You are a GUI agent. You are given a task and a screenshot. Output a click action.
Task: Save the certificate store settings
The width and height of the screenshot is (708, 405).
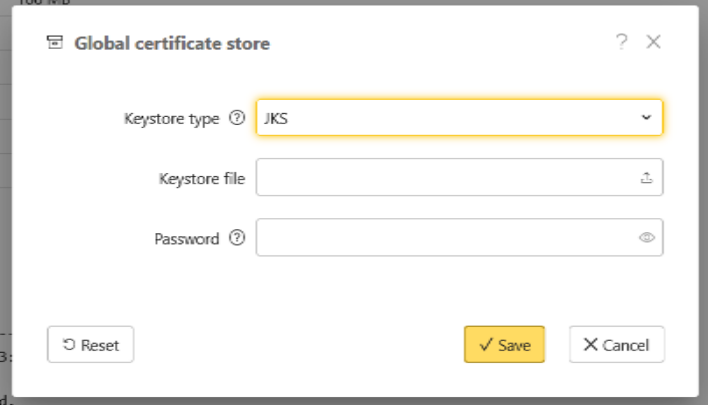click(504, 345)
